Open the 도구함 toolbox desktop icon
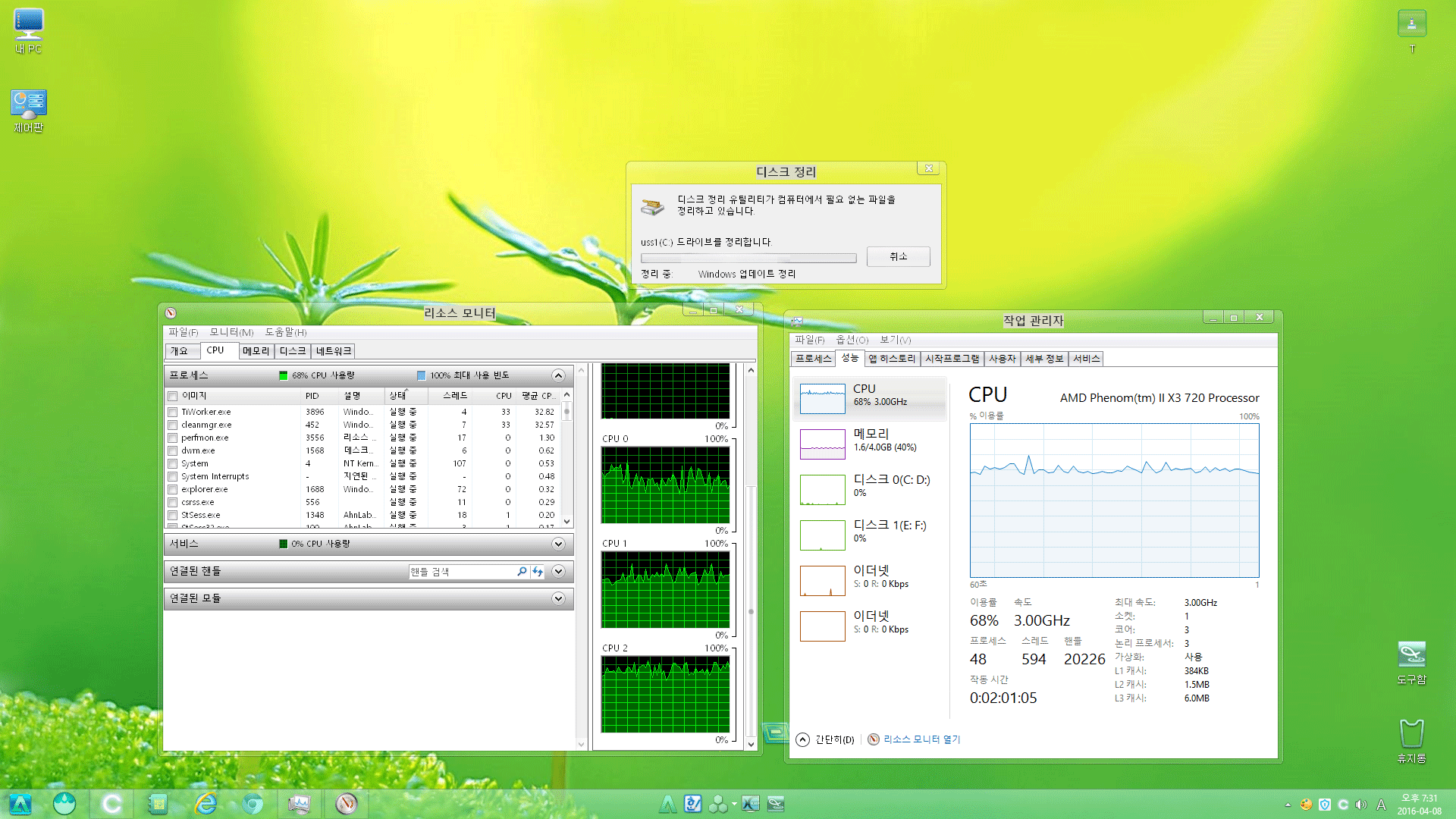The height and width of the screenshot is (819, 1456). click(1411, 662)
